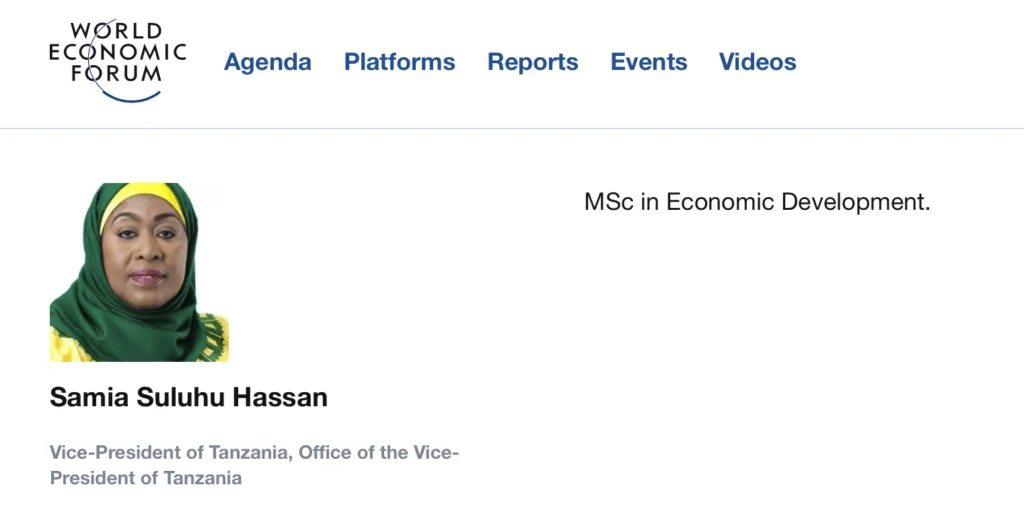Click the header divider line

coord(512,128)
